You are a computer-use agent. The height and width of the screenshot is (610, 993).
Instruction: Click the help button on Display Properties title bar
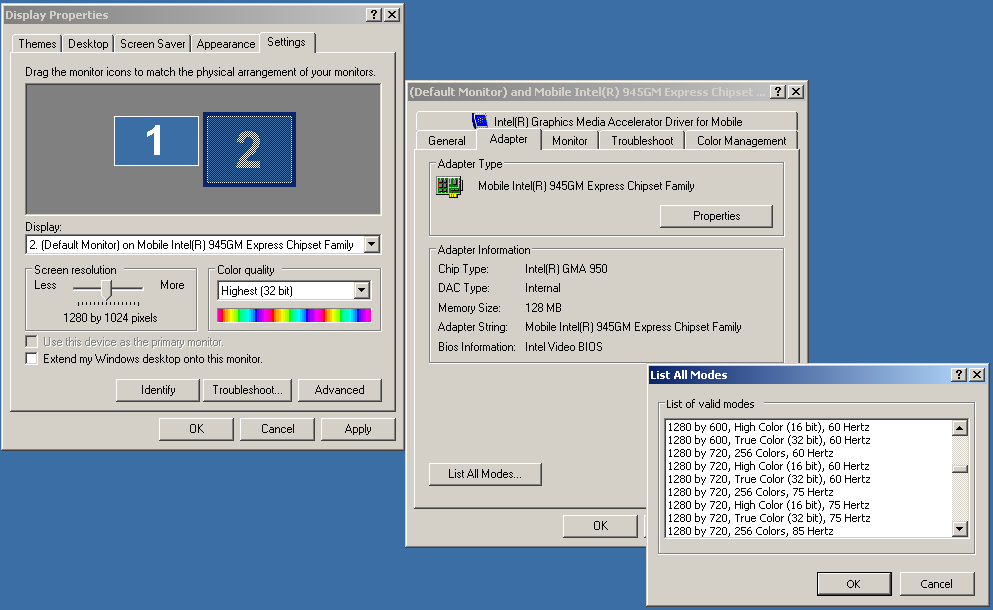(374, 15)
